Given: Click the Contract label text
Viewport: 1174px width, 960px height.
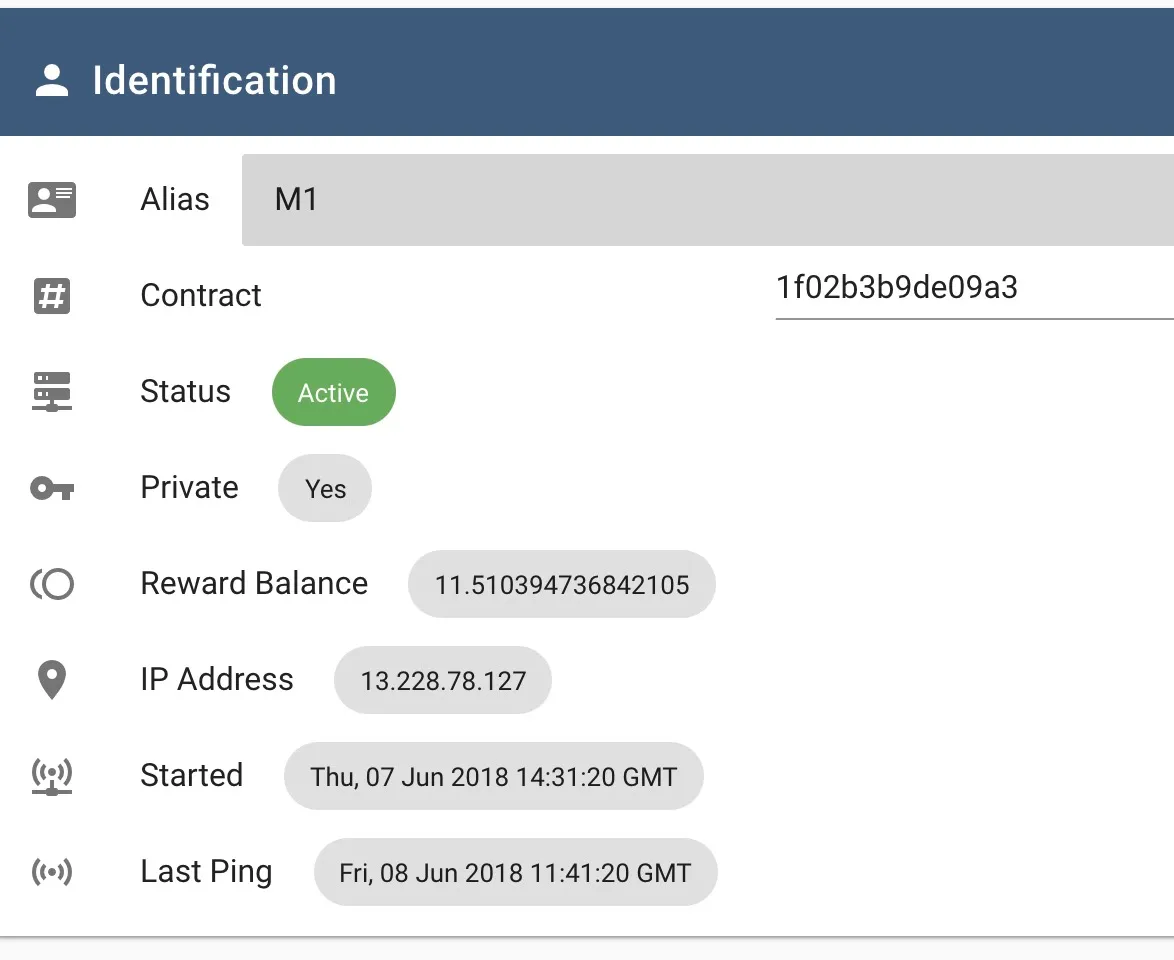Looking at the screenshot, I should pyautogui.click(x=201, y=295).
